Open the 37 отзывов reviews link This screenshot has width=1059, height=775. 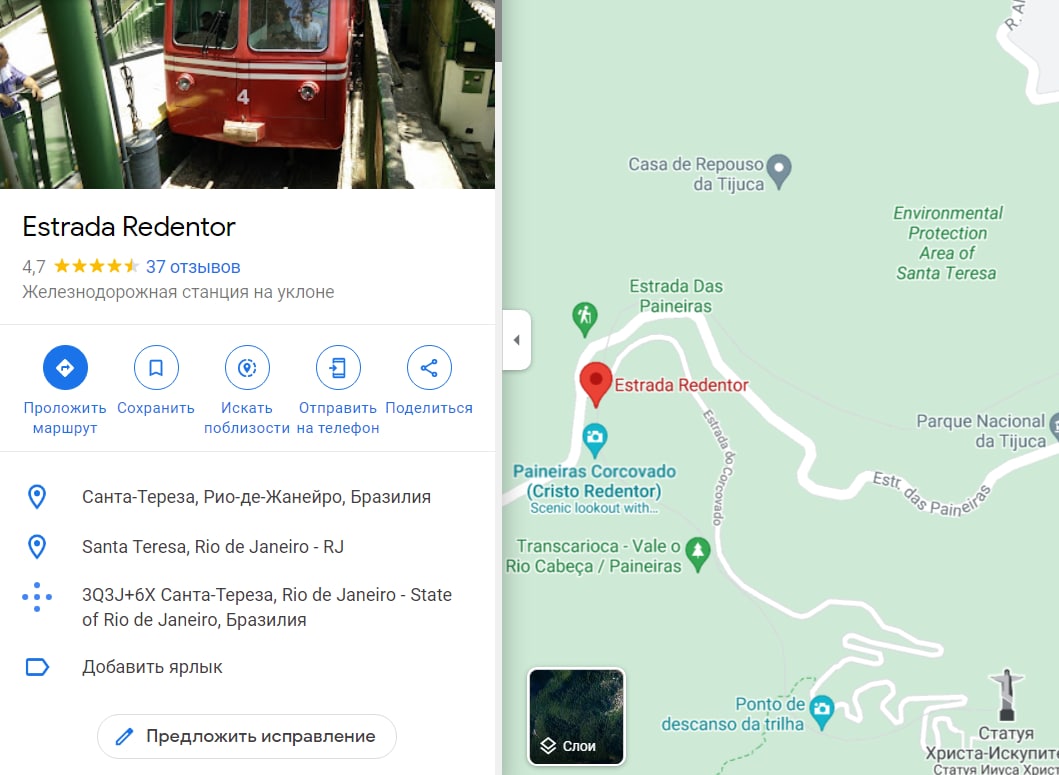pyautogui.click(x=193, y=267)
